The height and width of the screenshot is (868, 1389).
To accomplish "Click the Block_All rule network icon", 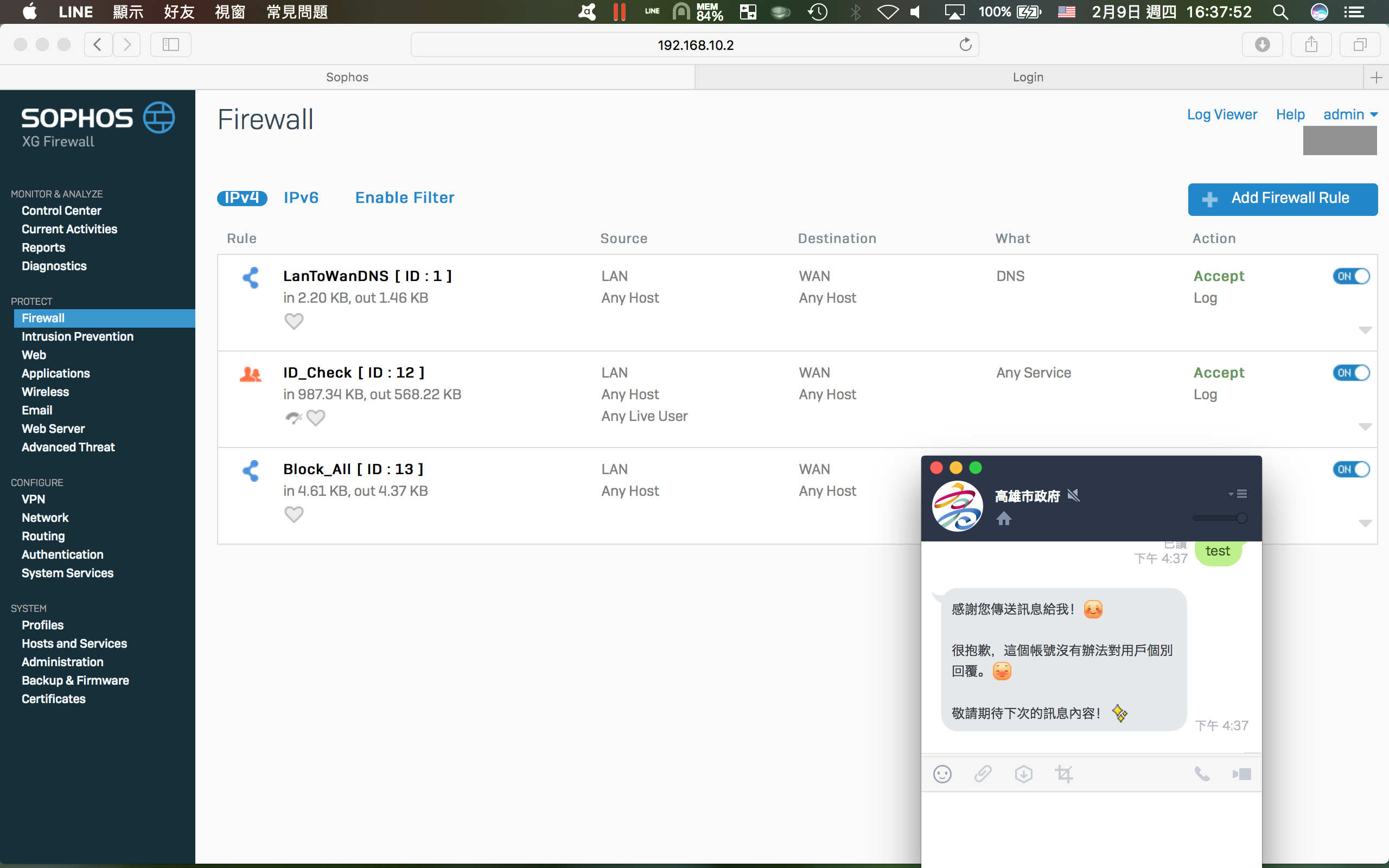I will [250, 471].
